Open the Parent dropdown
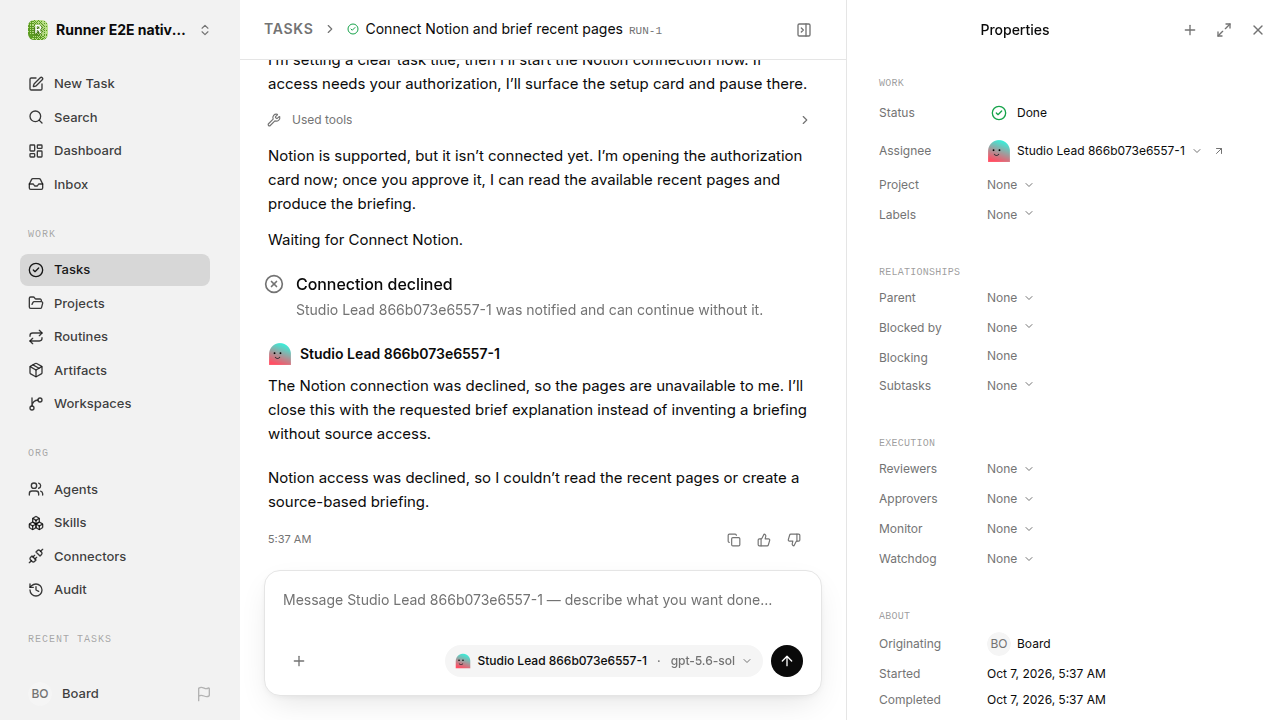Screen dimensions: 1280x720 (1010, 298)
